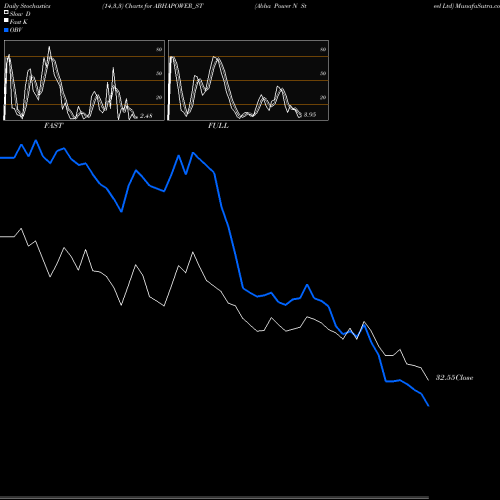Click the 20 level label in FAST chart
The height and width of the screenshot is (500, 500).
coord(159,97)
